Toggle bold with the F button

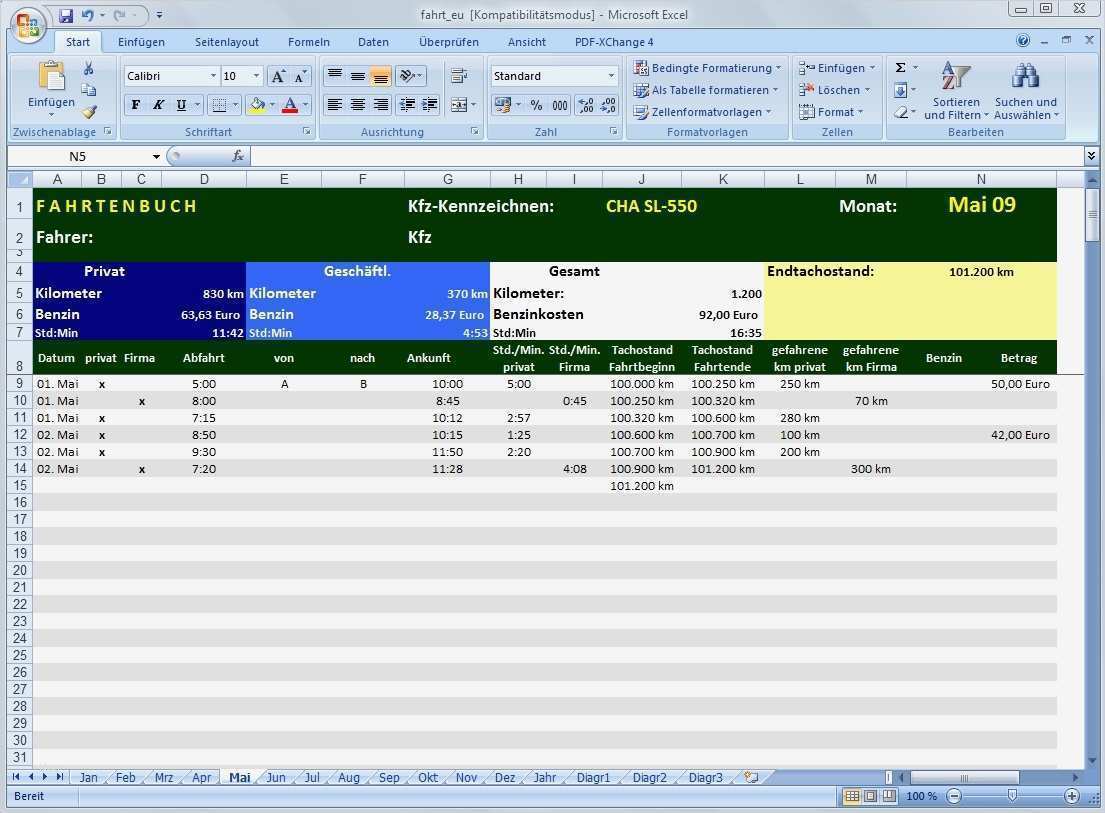coord(136,104)
